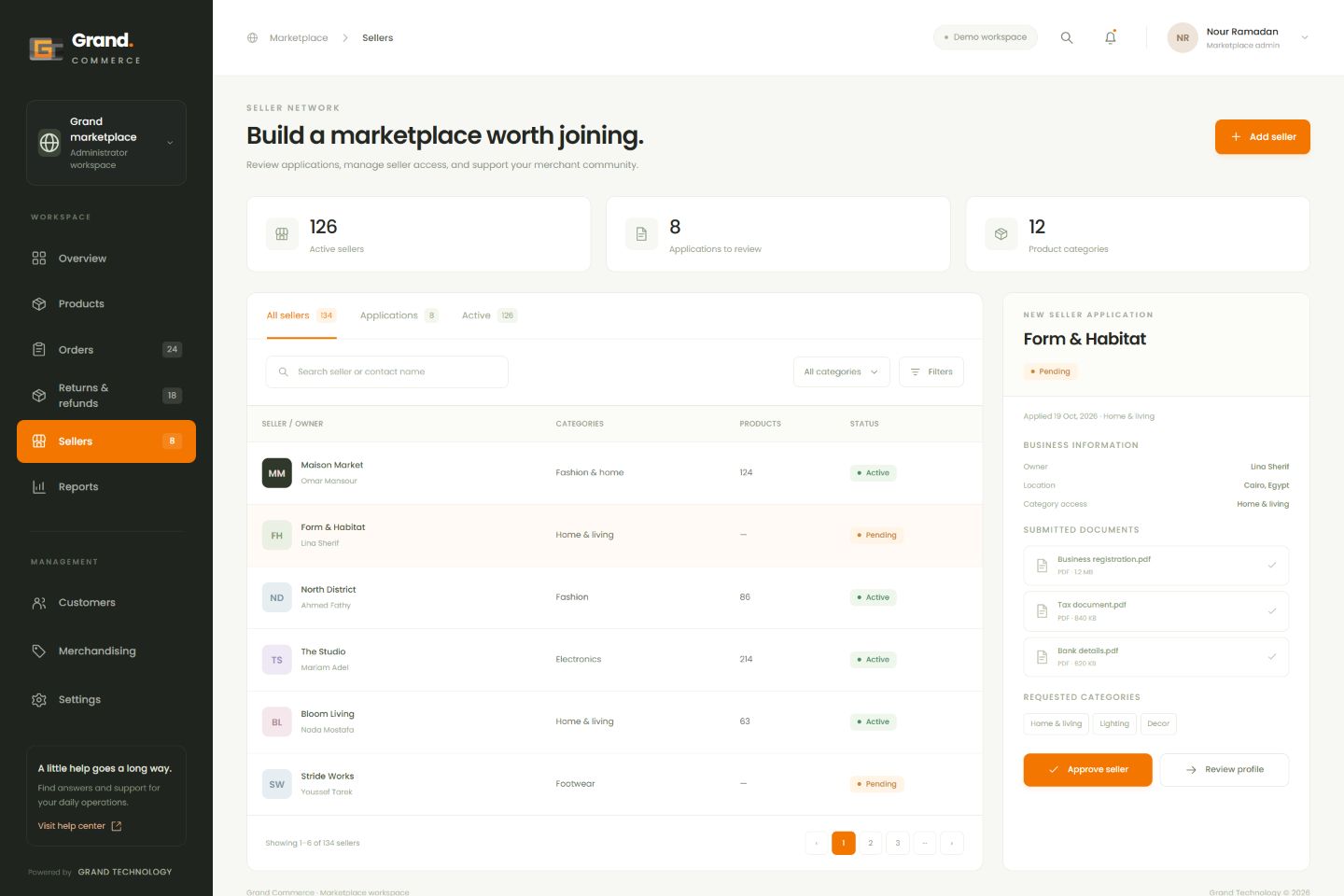Image resolution: width=1344 pixels, height=896 pixels.
Task: Open the All categories dropdown
Action: (841, 371)
